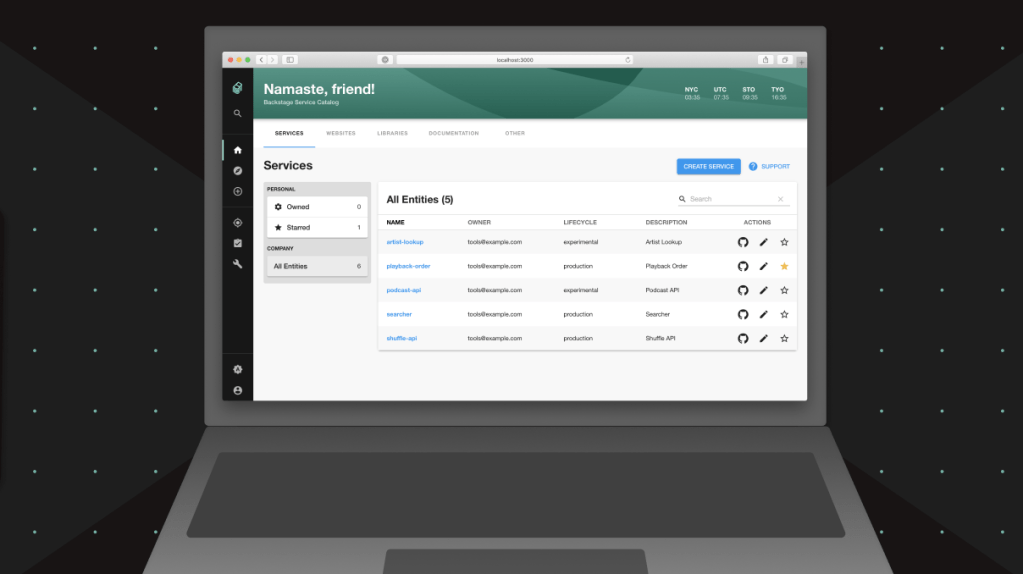Edit the podcast-api entity
The image size is (1023, 574).
(763, 290)
